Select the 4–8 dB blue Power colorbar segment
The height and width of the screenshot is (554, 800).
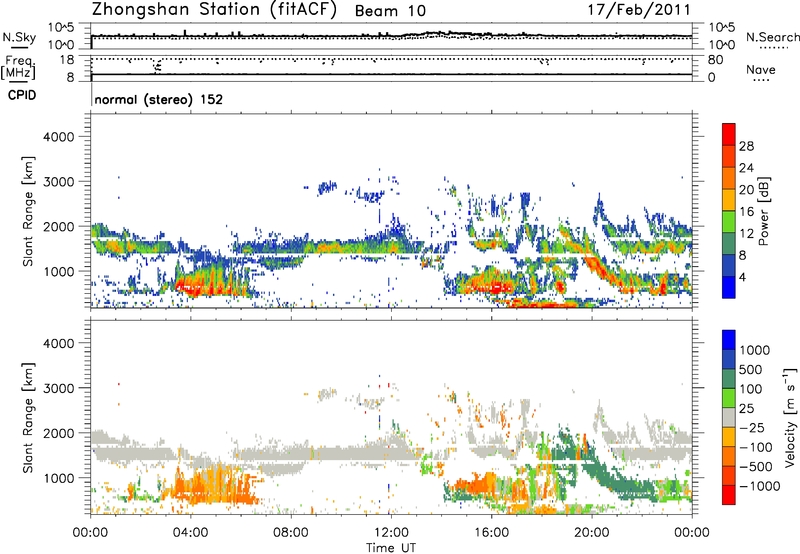(x=729, y=266)
